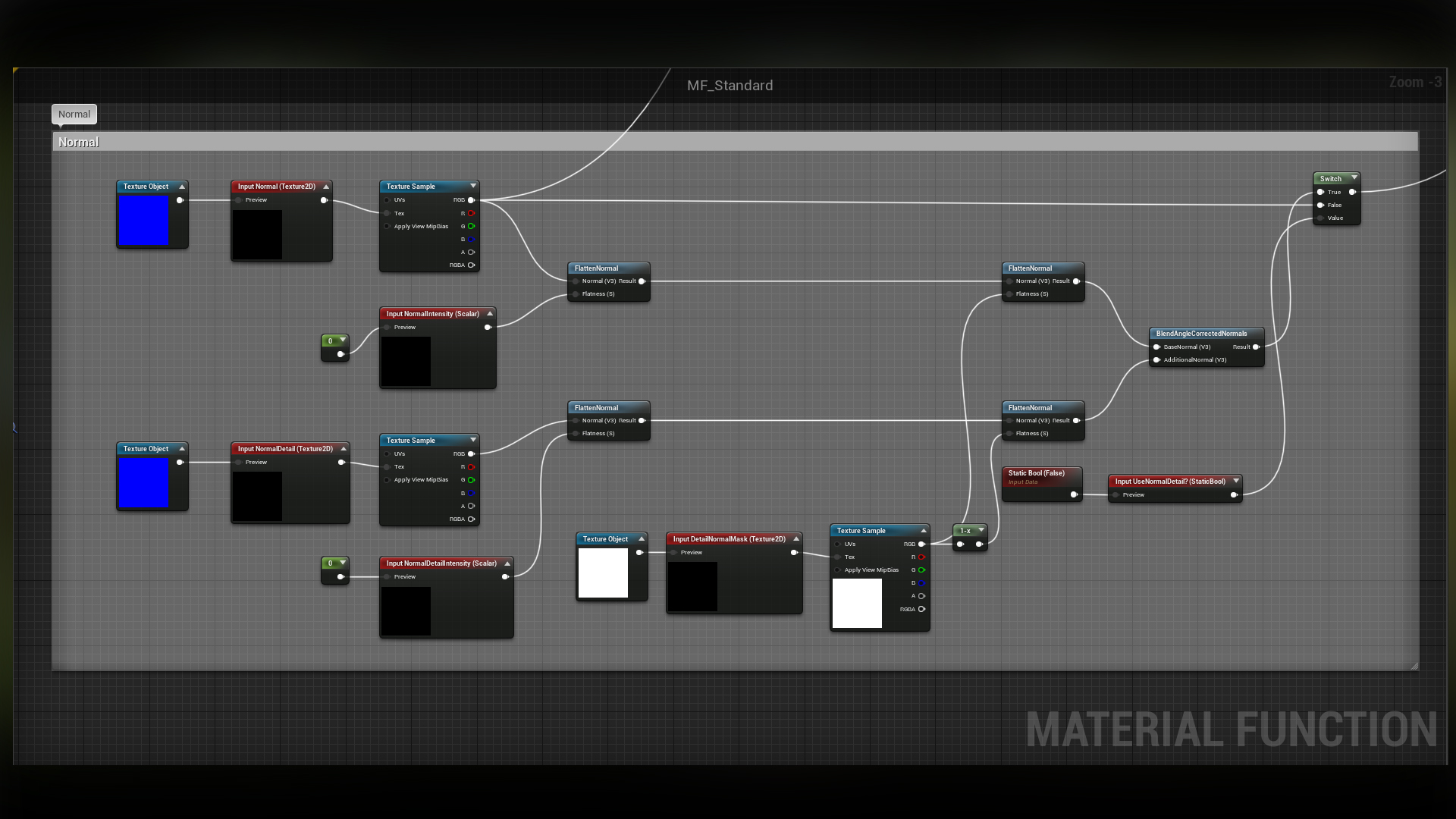Click top Texture Sample RGB output pin

pyautogui.click(x=471, y=200)
